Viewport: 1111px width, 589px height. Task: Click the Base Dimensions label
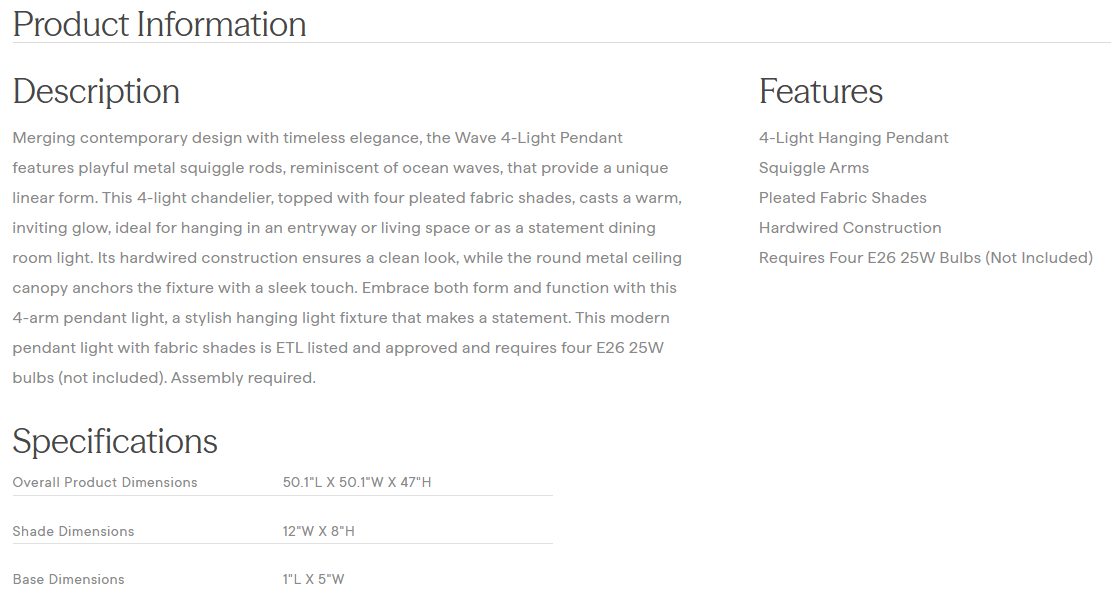[68, 579]
